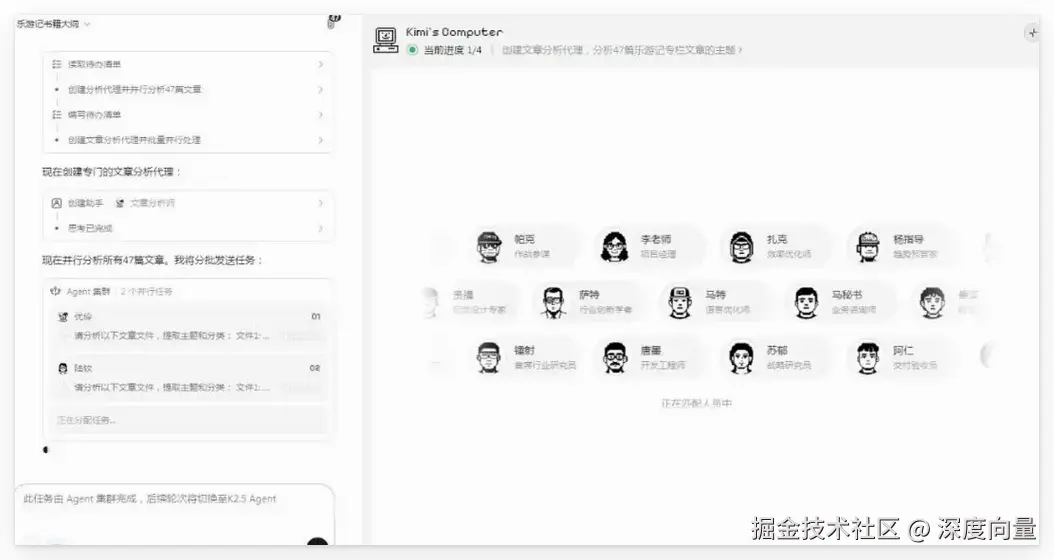This screenshot has width=1054, height=560.
Task: Open the 乐游记书籍大纲 title dropdown
Action: (87, 24)
